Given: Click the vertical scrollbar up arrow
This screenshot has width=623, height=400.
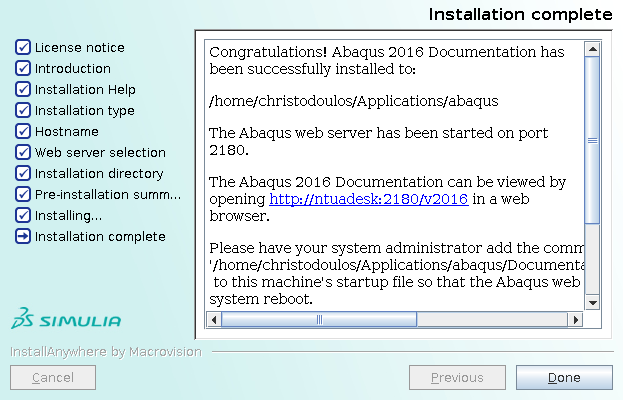Looking at the screenshot, I should click(592, 49).
